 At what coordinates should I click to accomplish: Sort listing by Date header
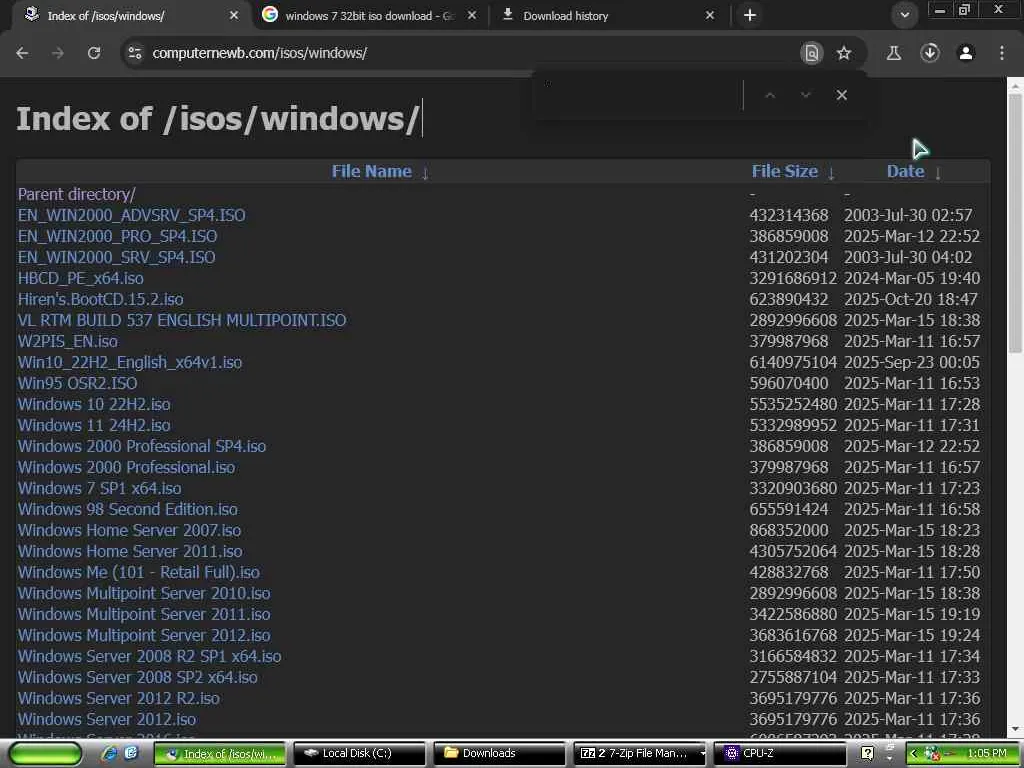click(x=905, y=171)
